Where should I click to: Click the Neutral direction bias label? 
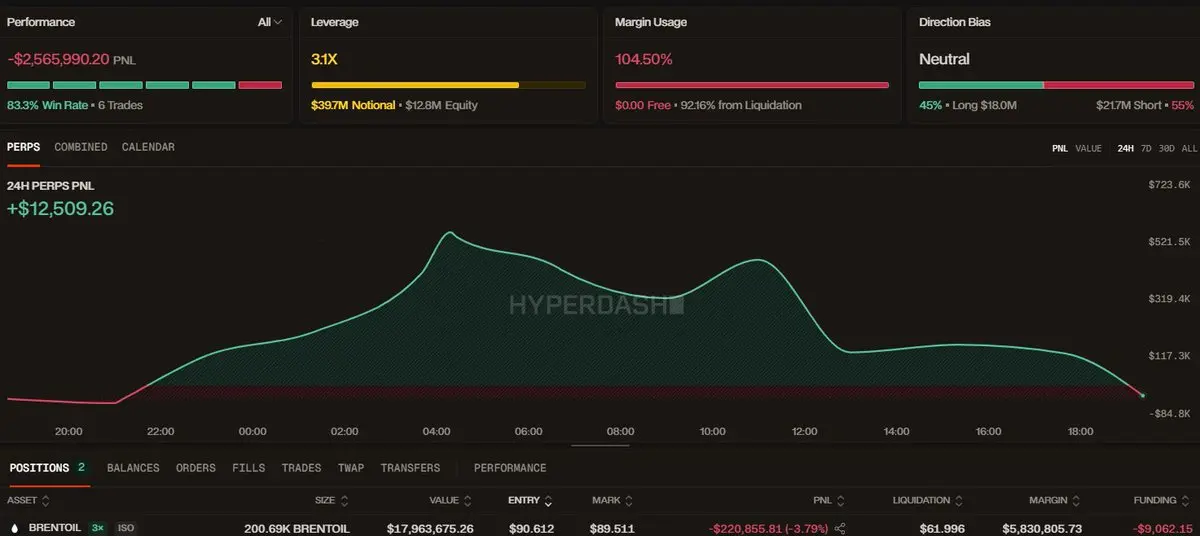(x=944, y=59)
